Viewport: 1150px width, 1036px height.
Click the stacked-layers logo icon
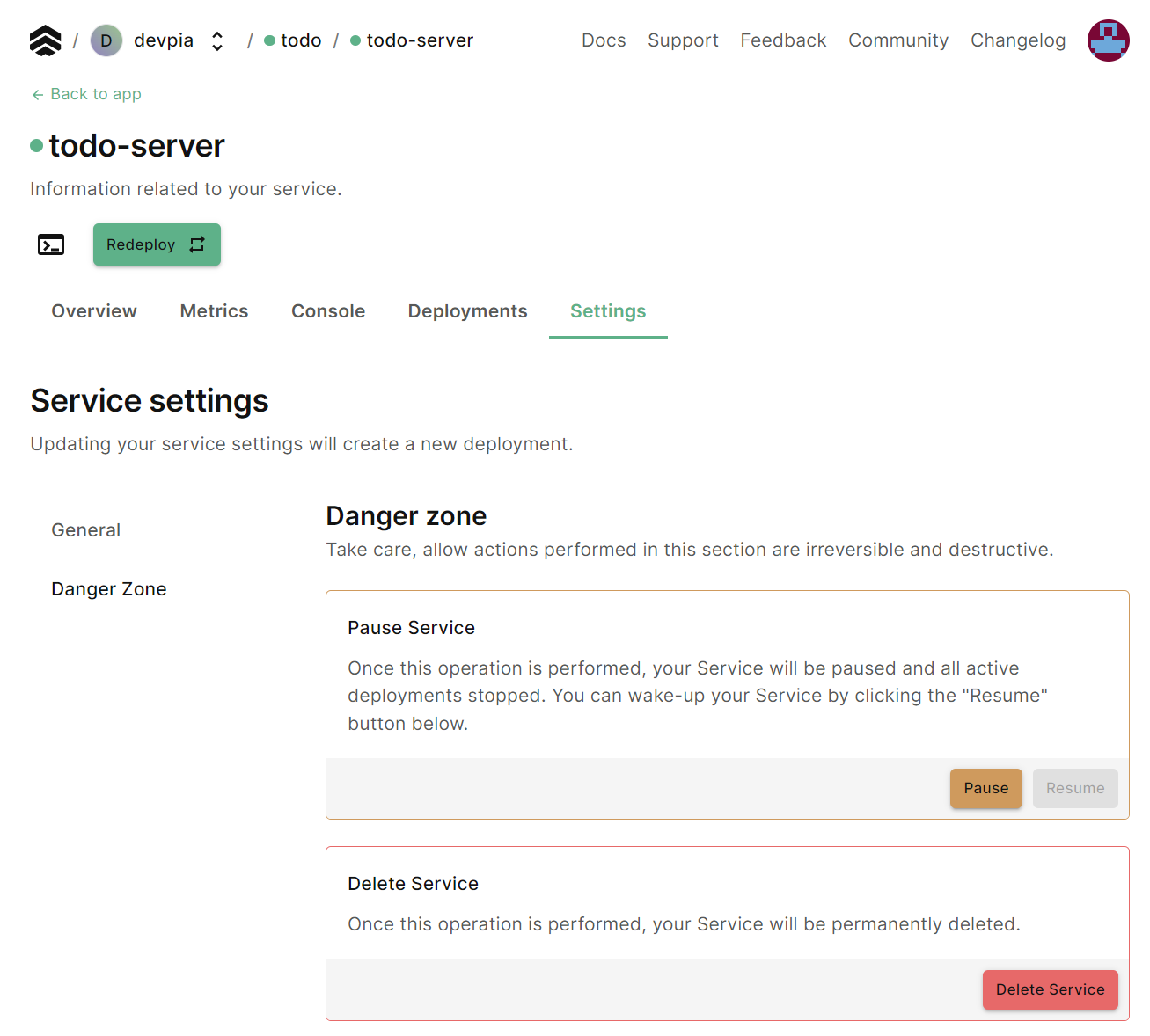point(45,40)
